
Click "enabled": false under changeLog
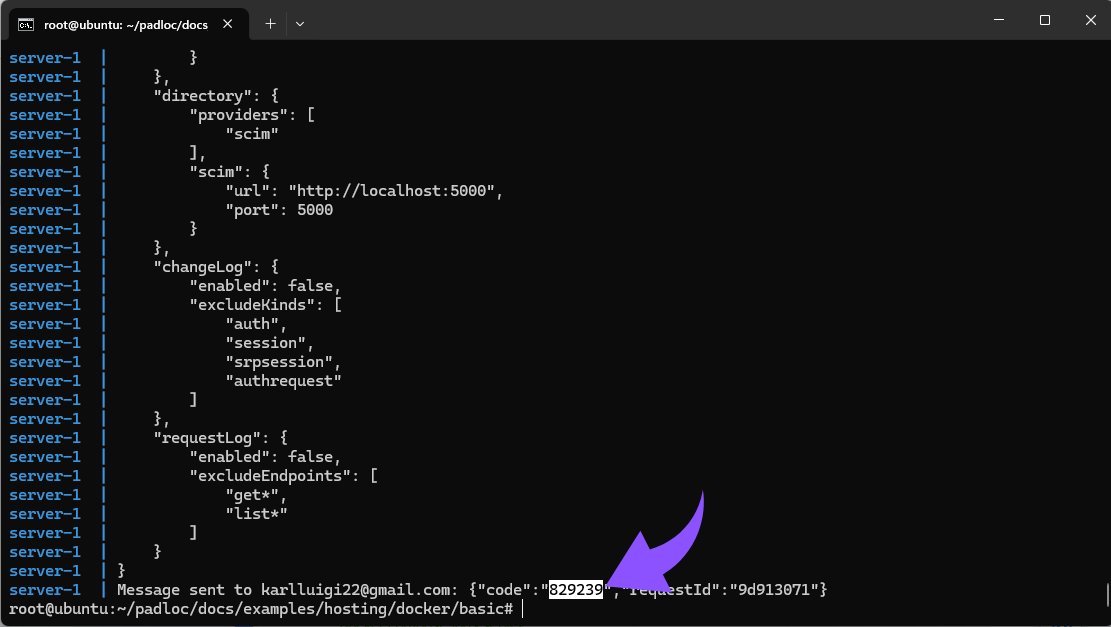[261, 286]
